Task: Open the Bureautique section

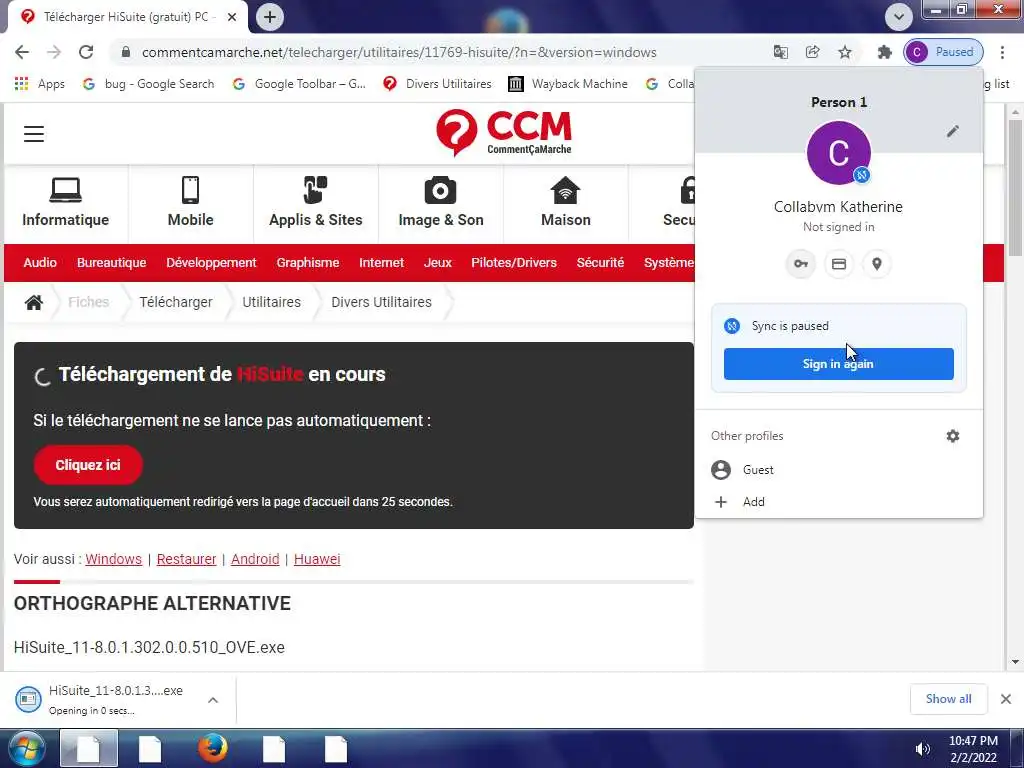Action: click(112, 263)
